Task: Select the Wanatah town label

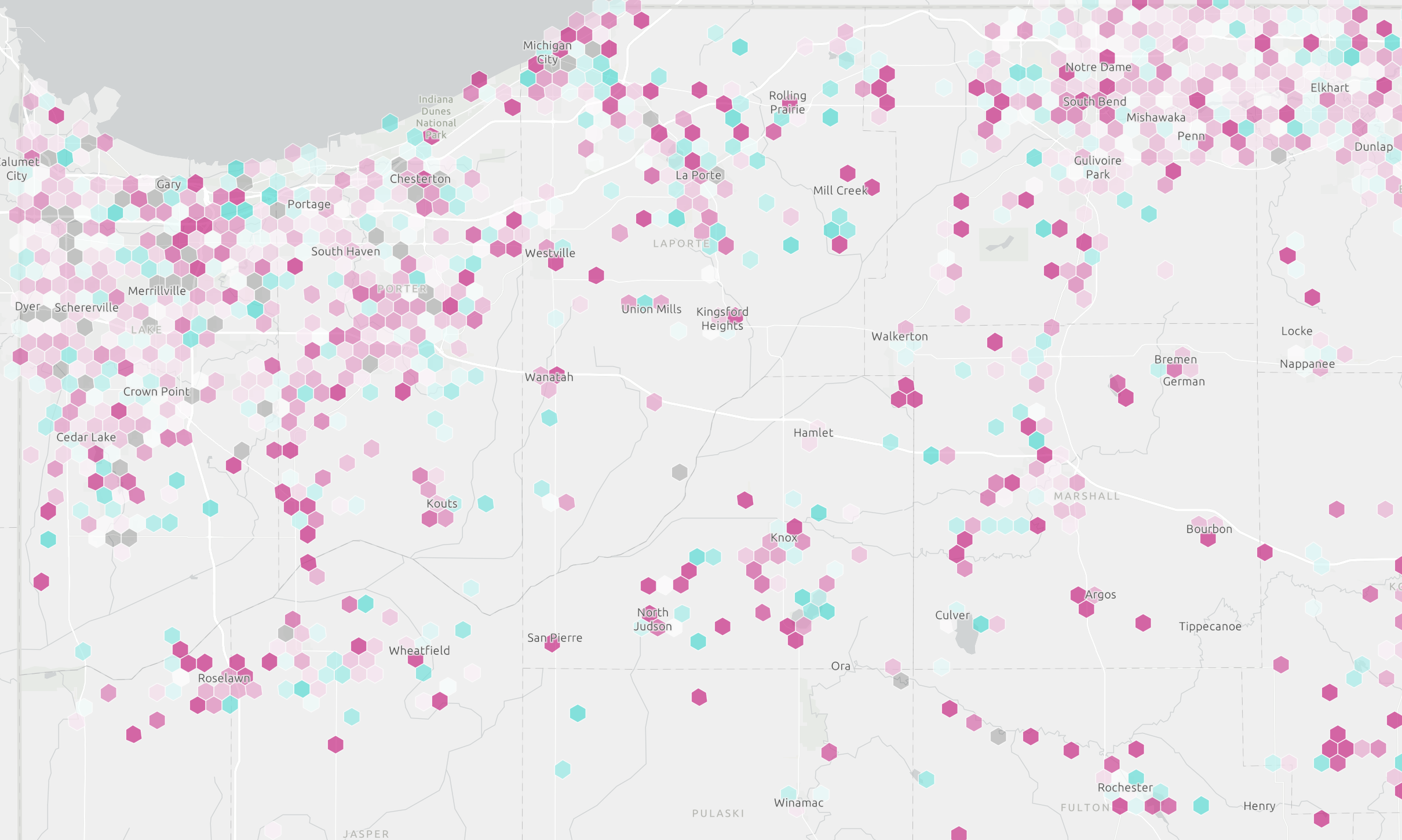Action: point(549,377)
